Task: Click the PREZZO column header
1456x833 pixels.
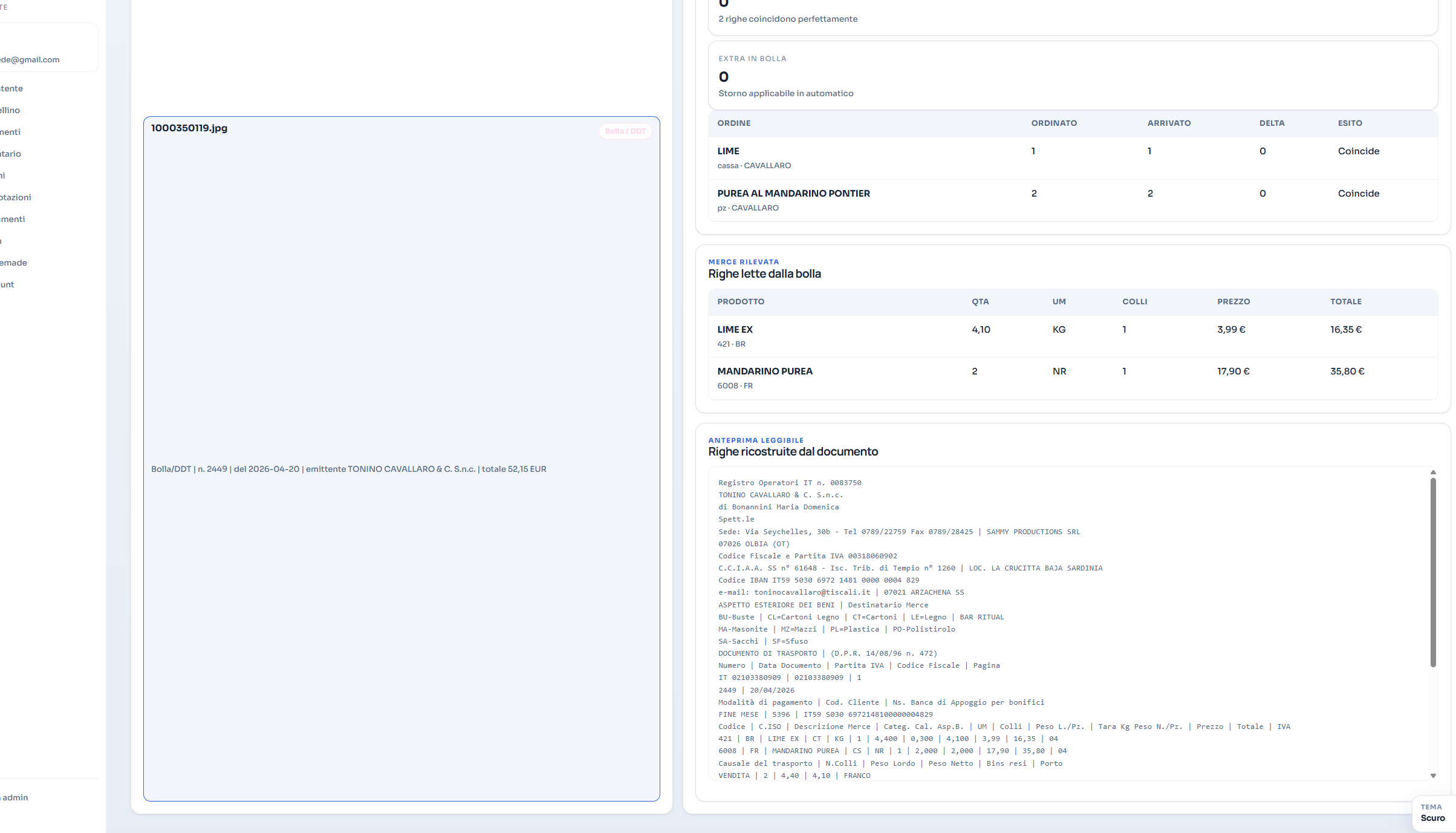Action: coord(1233,301)
